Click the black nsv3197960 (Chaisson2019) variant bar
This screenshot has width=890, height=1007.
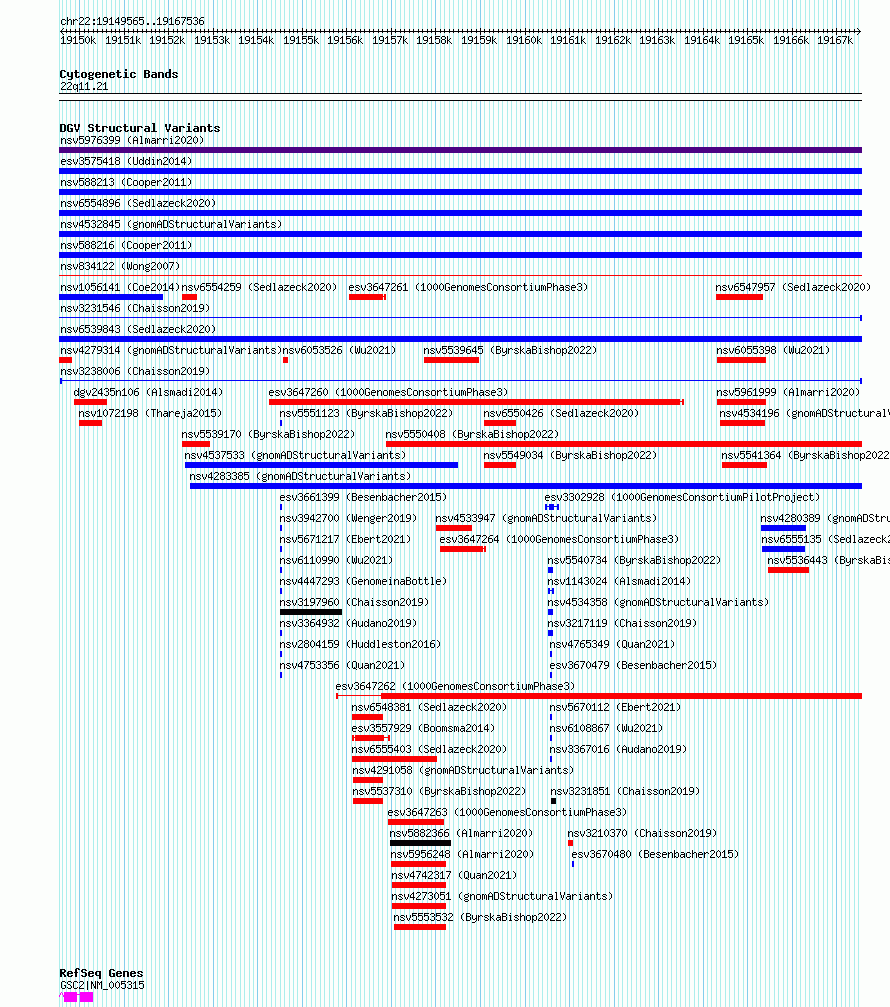(x=311, y=612)
